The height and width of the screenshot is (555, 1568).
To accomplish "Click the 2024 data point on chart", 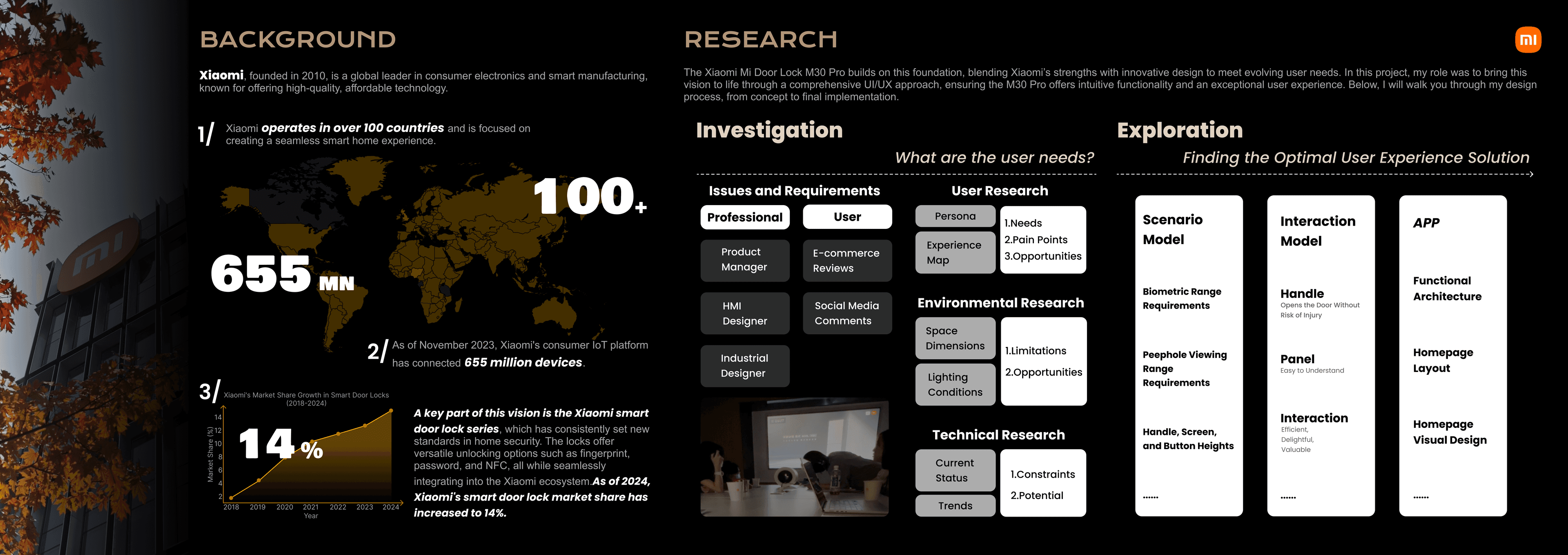I will pos(391,411).
